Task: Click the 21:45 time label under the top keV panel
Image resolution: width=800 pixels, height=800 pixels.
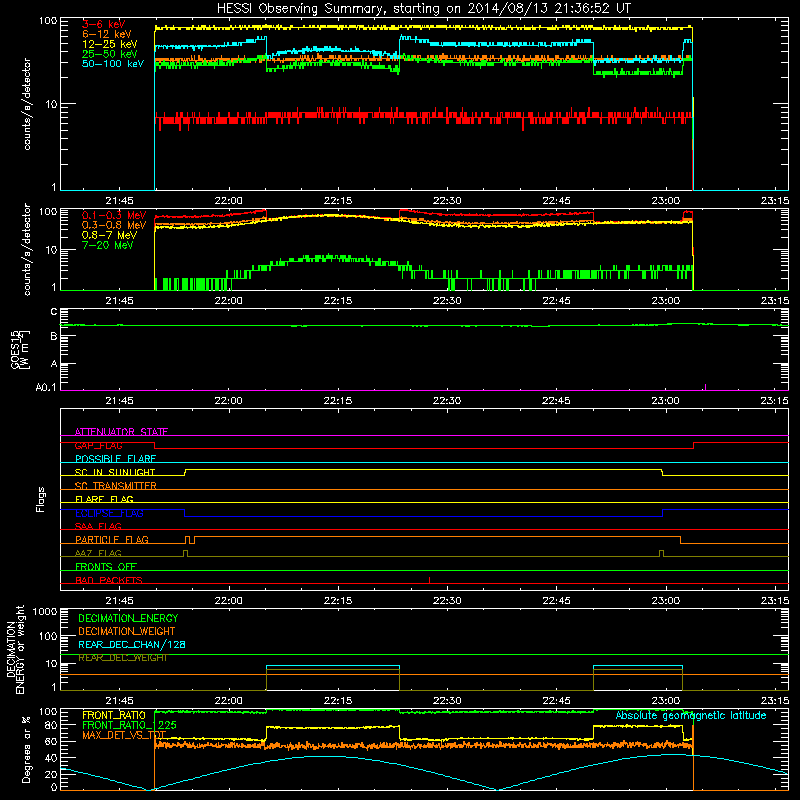Action: (x=119, y=201)
